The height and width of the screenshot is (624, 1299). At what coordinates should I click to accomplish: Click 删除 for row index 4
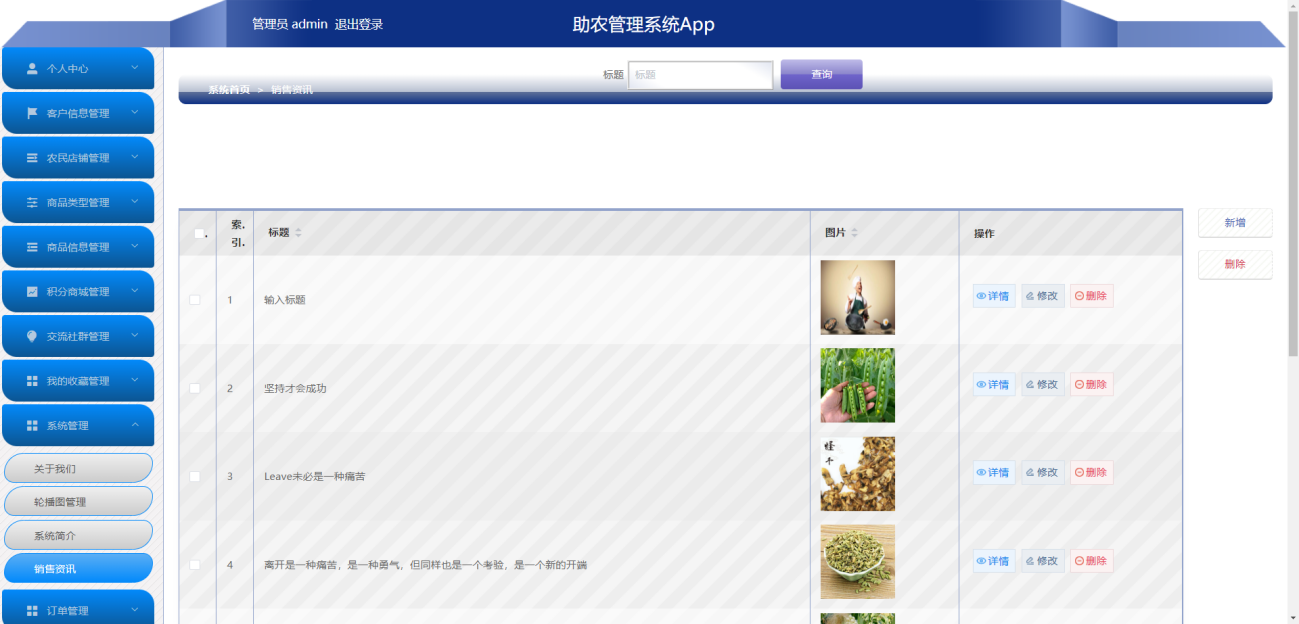tap(1092, 561)
